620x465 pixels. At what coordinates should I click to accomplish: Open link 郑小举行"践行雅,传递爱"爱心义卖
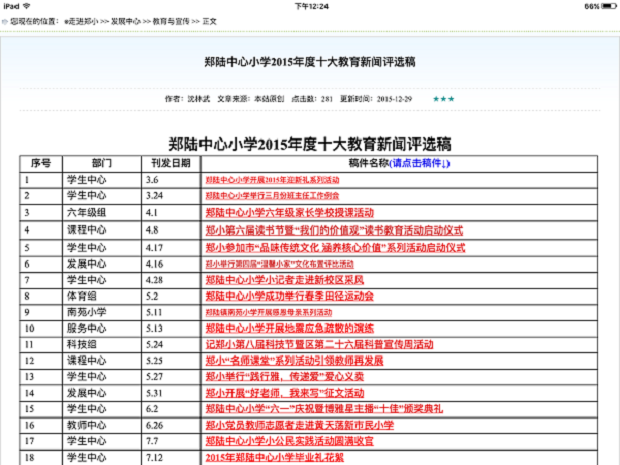tap(285, 376)
